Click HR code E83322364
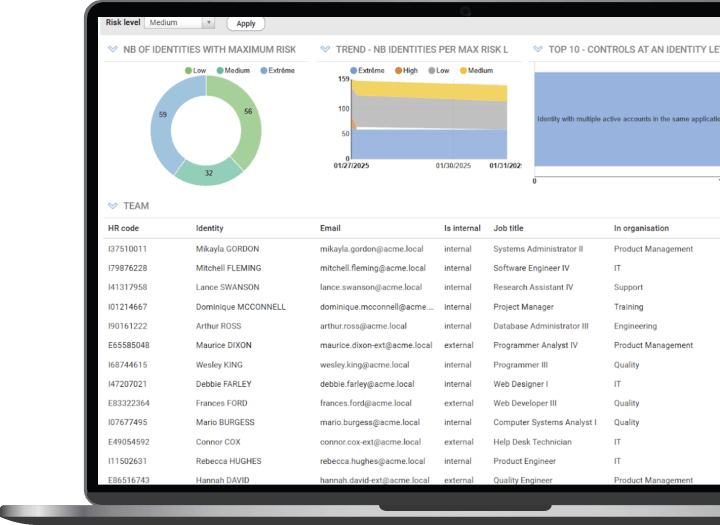This screenshot has width=720, height=525. pos(129,403)
